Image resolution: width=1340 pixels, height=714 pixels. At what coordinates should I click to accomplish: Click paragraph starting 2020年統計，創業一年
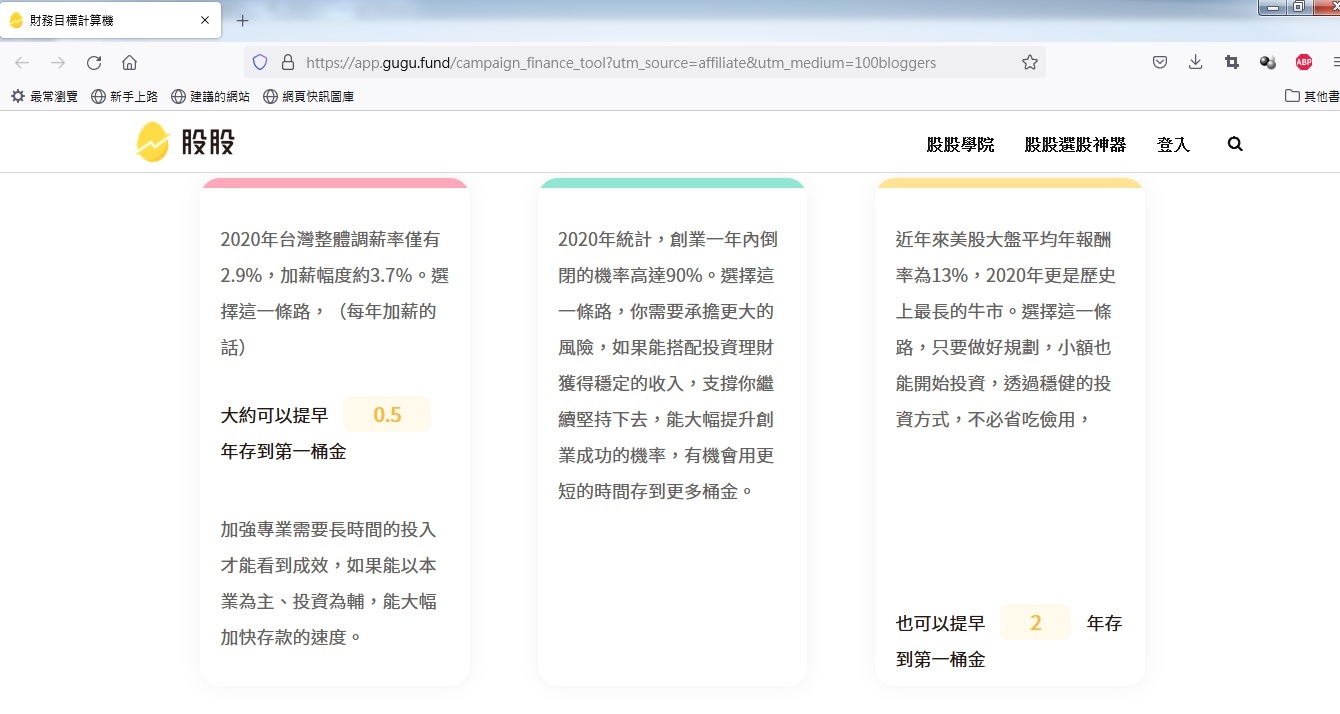point(668,366)
